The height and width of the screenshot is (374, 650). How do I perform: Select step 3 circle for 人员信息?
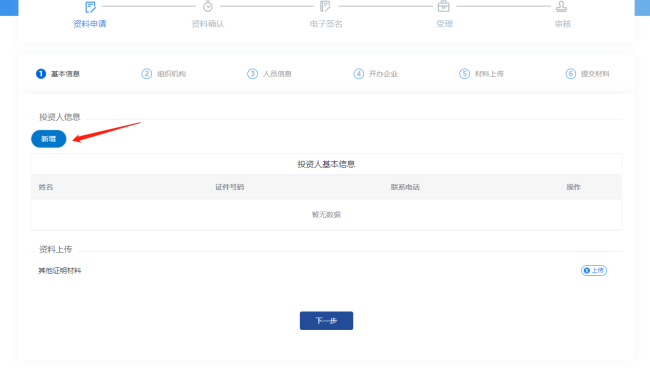tap(252, 74)
